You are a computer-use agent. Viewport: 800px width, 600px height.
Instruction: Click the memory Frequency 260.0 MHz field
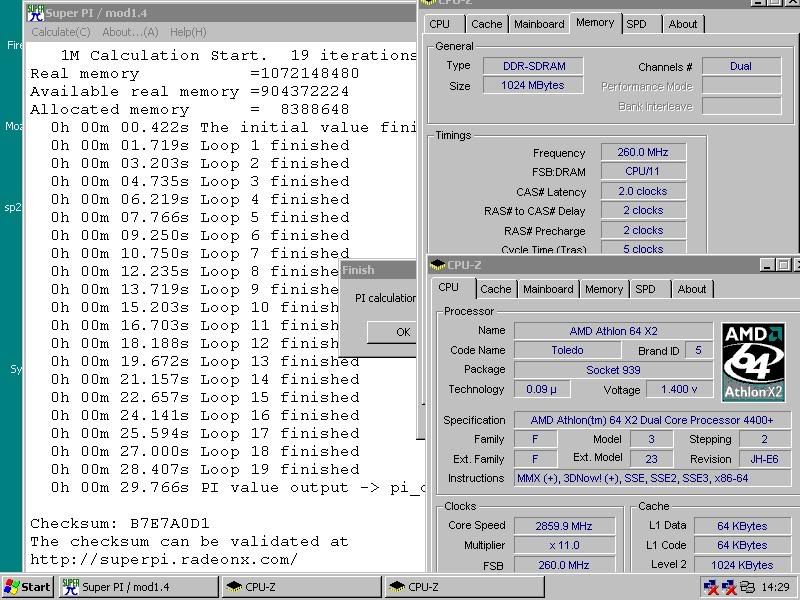coord(643,152)
